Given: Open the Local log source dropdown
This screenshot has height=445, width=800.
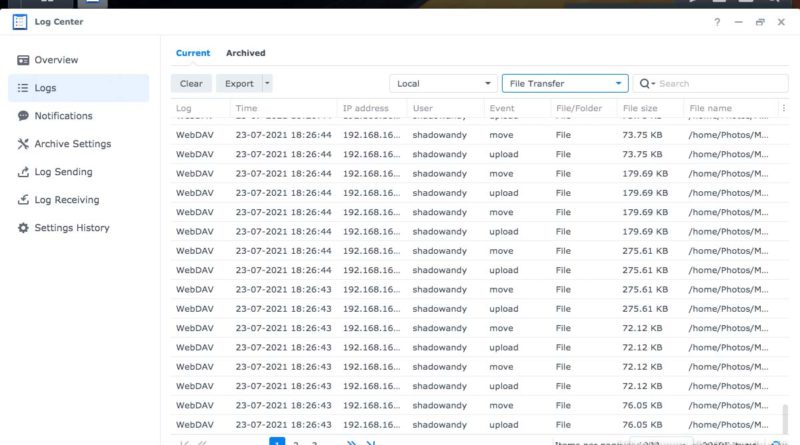Looking at the screenshot, I should (442, 84).
